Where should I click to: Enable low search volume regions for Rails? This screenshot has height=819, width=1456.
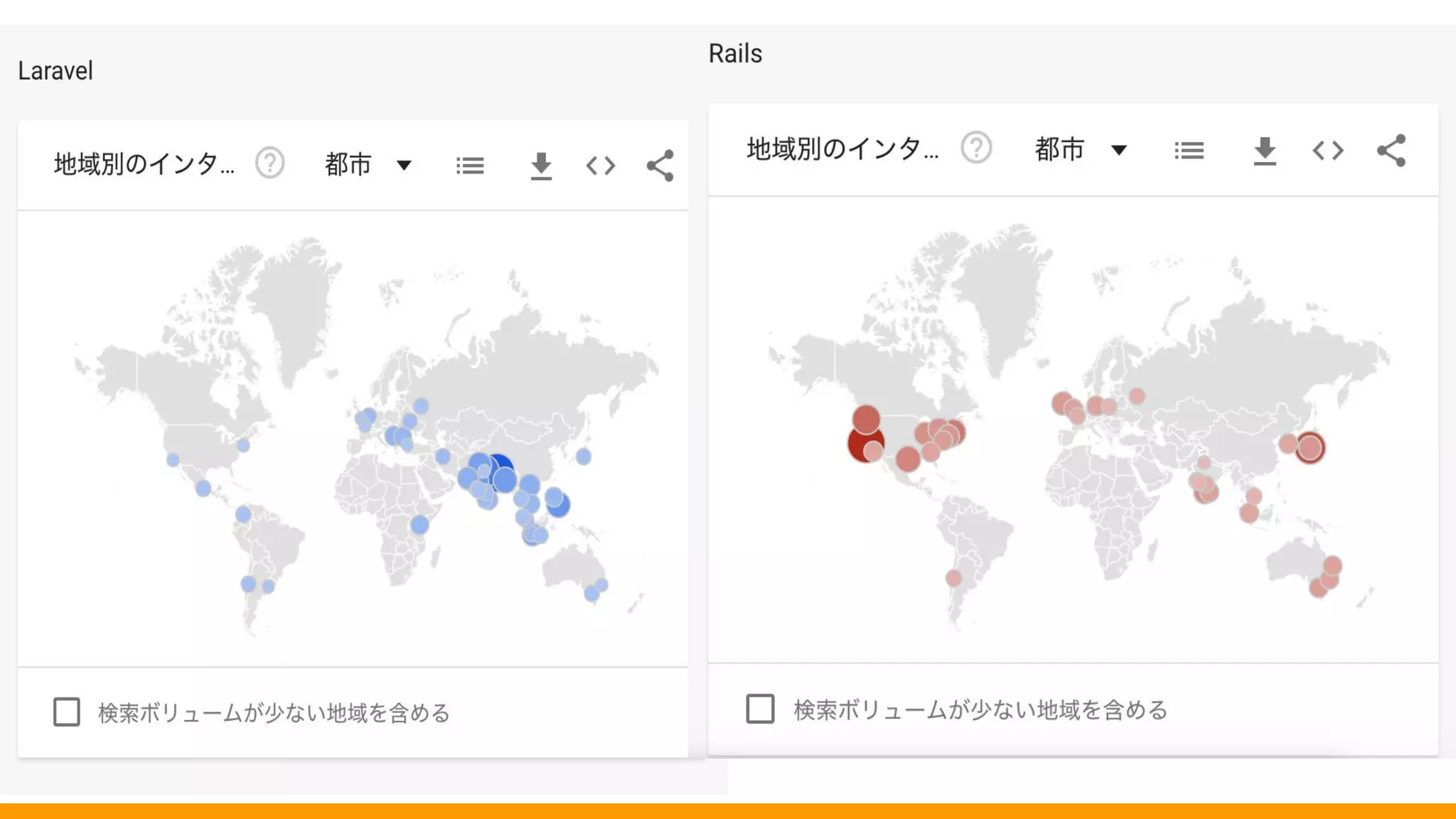(x=760, y=709)
